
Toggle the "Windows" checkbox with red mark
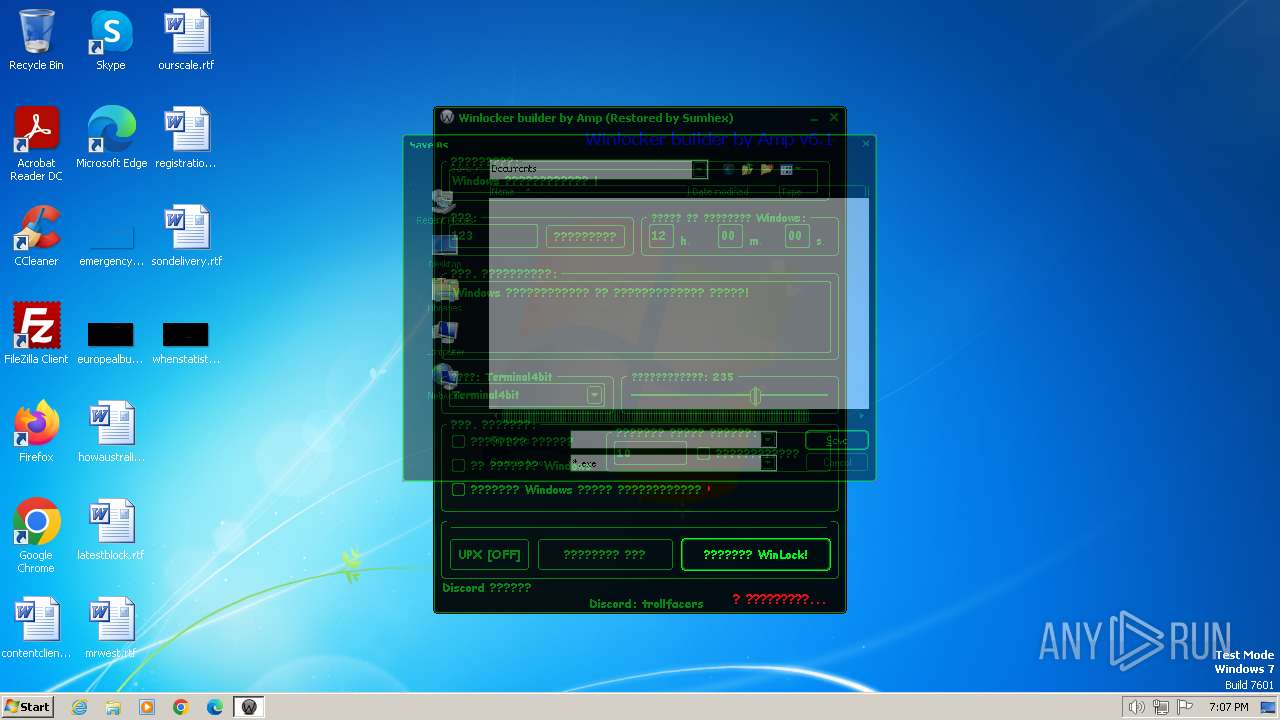coord(458,489)
